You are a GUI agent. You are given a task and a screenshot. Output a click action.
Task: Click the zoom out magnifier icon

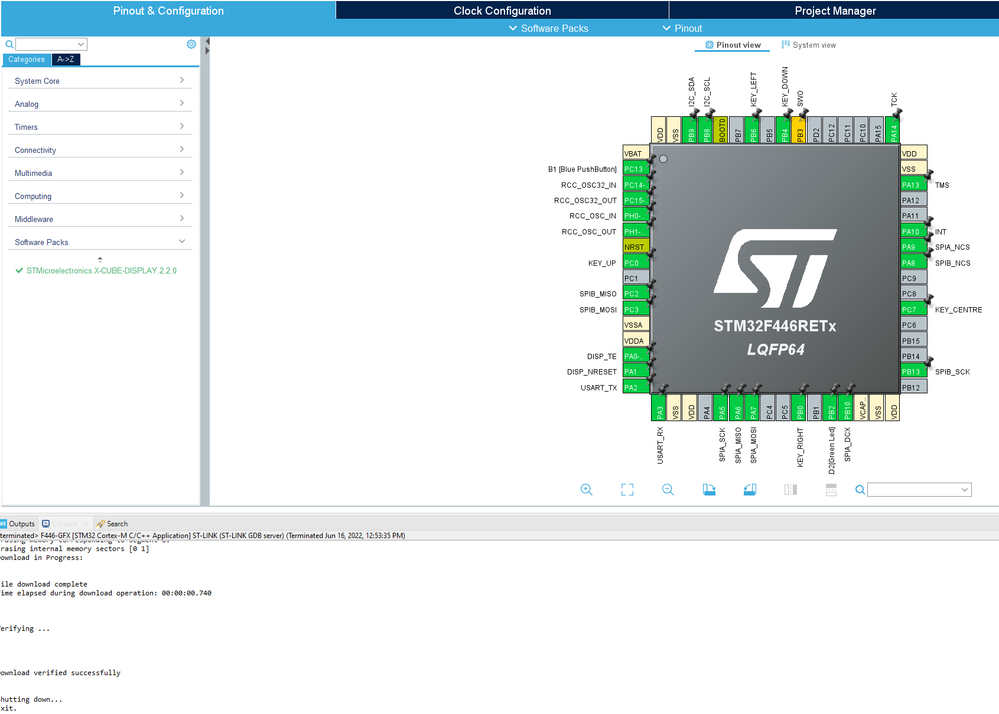click(668, 489)
